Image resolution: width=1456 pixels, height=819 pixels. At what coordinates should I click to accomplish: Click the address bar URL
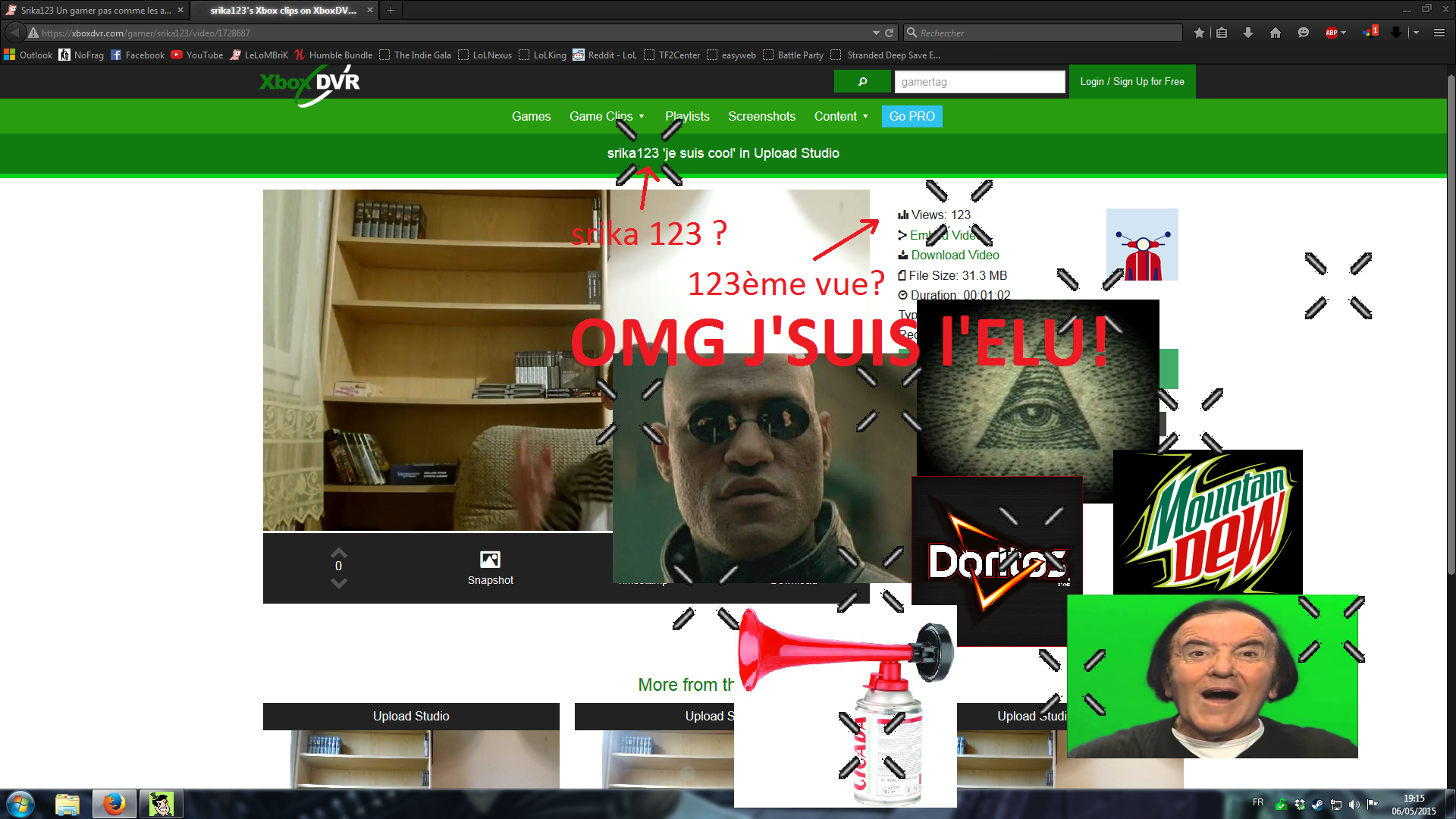click(146, 33)
